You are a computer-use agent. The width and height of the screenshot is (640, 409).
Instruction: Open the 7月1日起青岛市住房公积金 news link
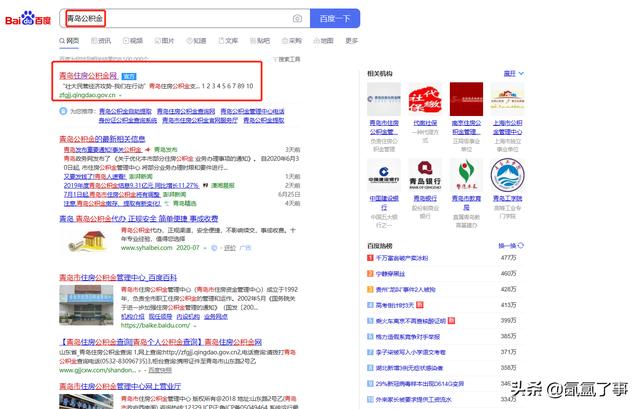pos(112,194)
